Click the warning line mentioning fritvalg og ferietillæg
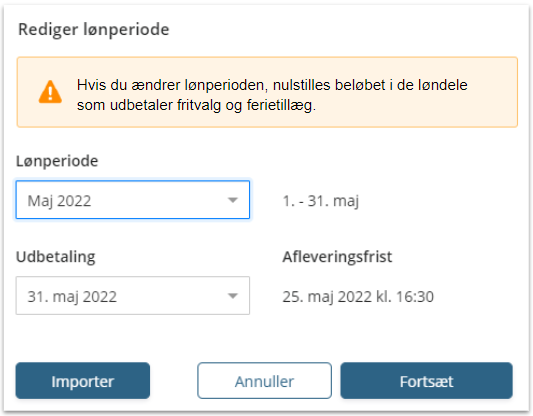Image resolution: width=533 pixels, height=416 pixels. (x=196, y=105)
